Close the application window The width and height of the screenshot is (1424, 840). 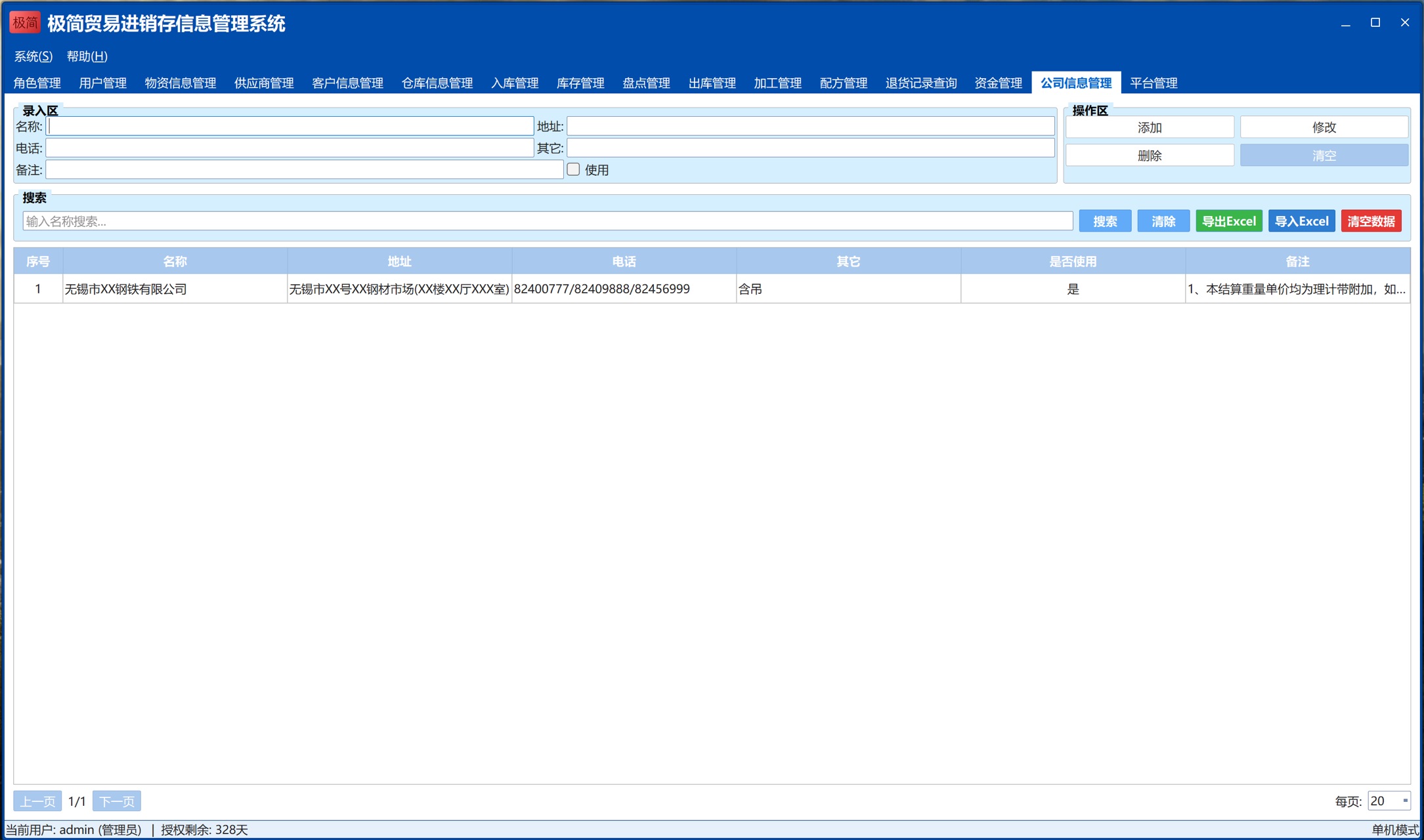[1405, 23]
